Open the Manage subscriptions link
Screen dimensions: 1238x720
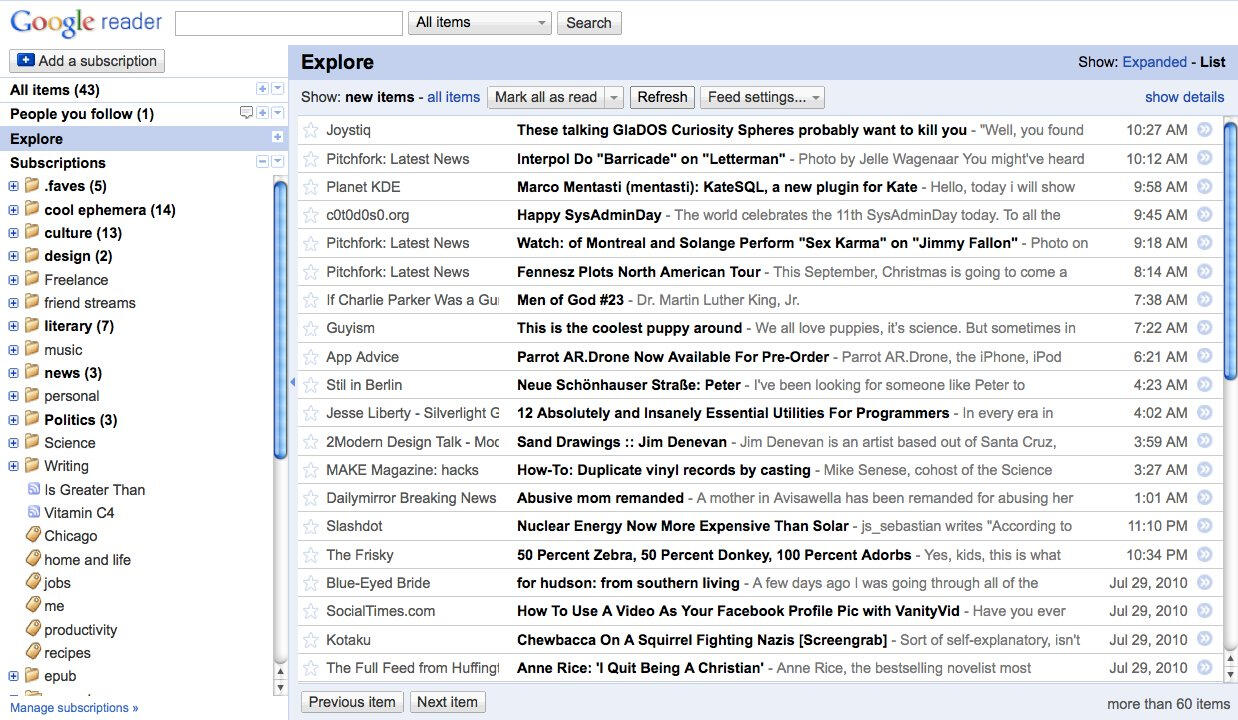coord(74,708)
